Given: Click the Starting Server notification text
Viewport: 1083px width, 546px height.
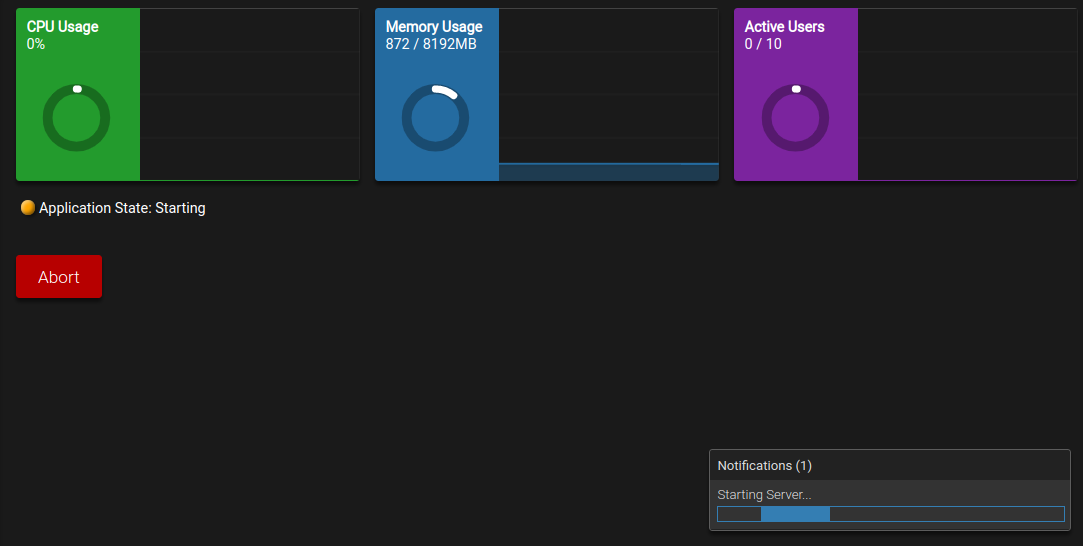Looking at the screenshot, I should [764, 495].
